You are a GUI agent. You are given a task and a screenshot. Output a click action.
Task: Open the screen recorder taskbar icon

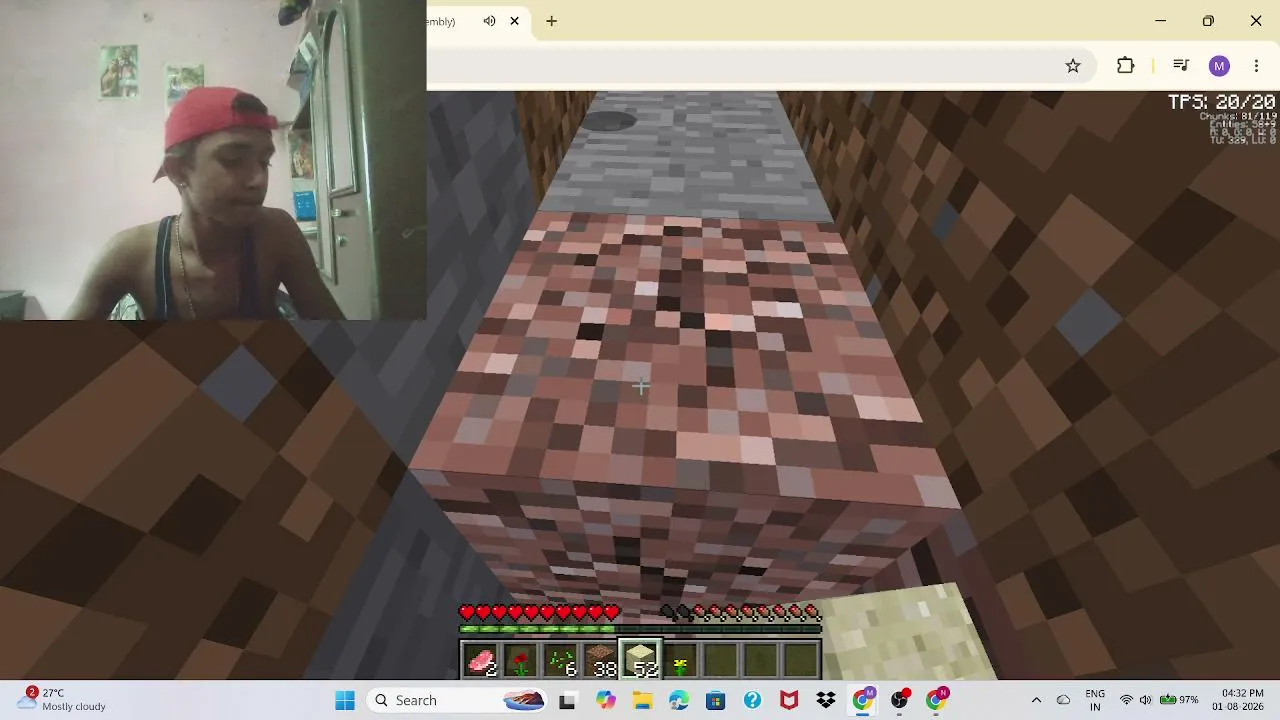pyautogui.click(x=900, y=700)
